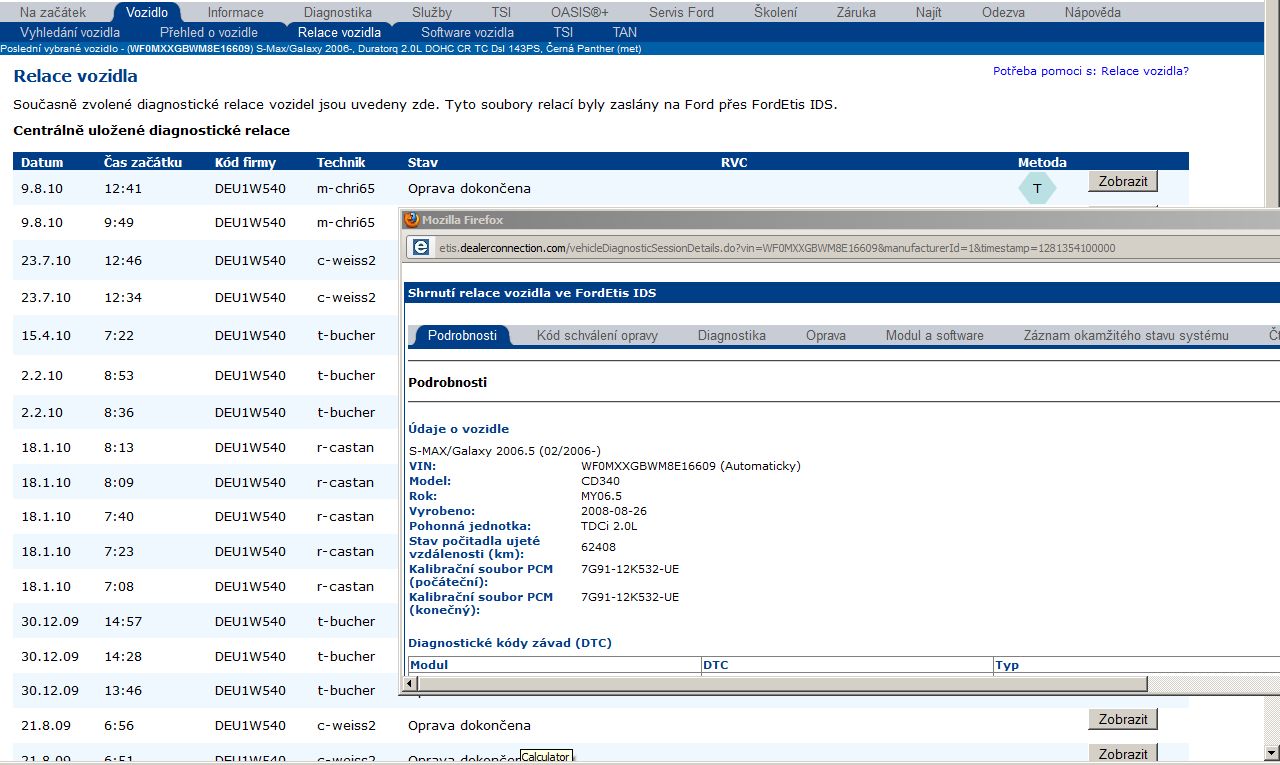This screenshot has height=765, width=1280.
Task: Go to the OASIS®+ tab
Action: (580, 12)
